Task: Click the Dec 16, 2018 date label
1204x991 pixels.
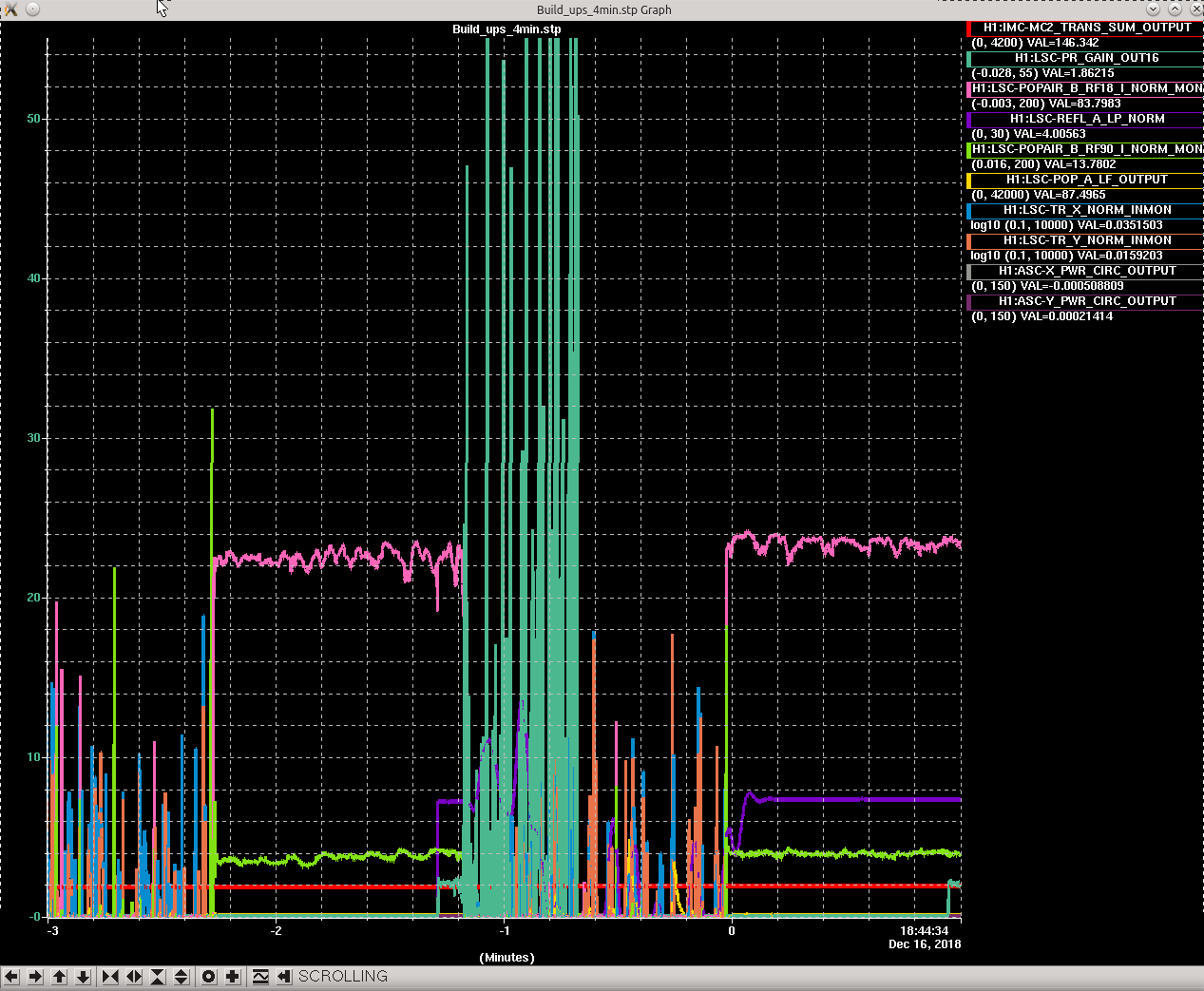Action: pyautogui.click(x=925, y=944)
